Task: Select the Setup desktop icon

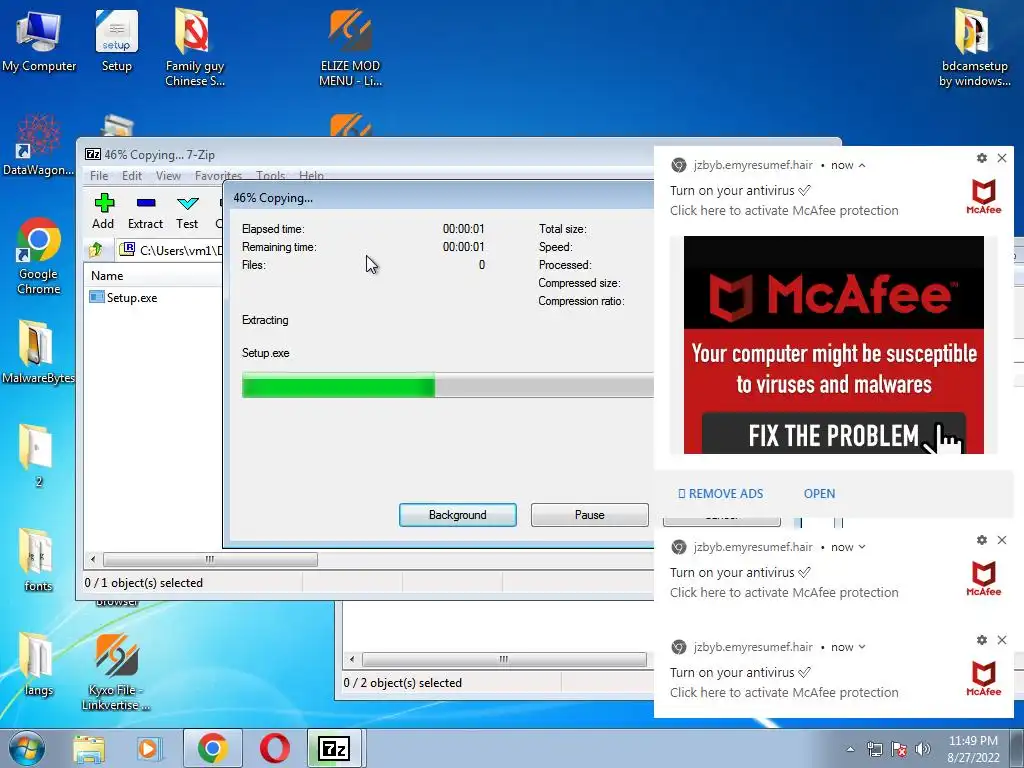Action: coord(116,40)
